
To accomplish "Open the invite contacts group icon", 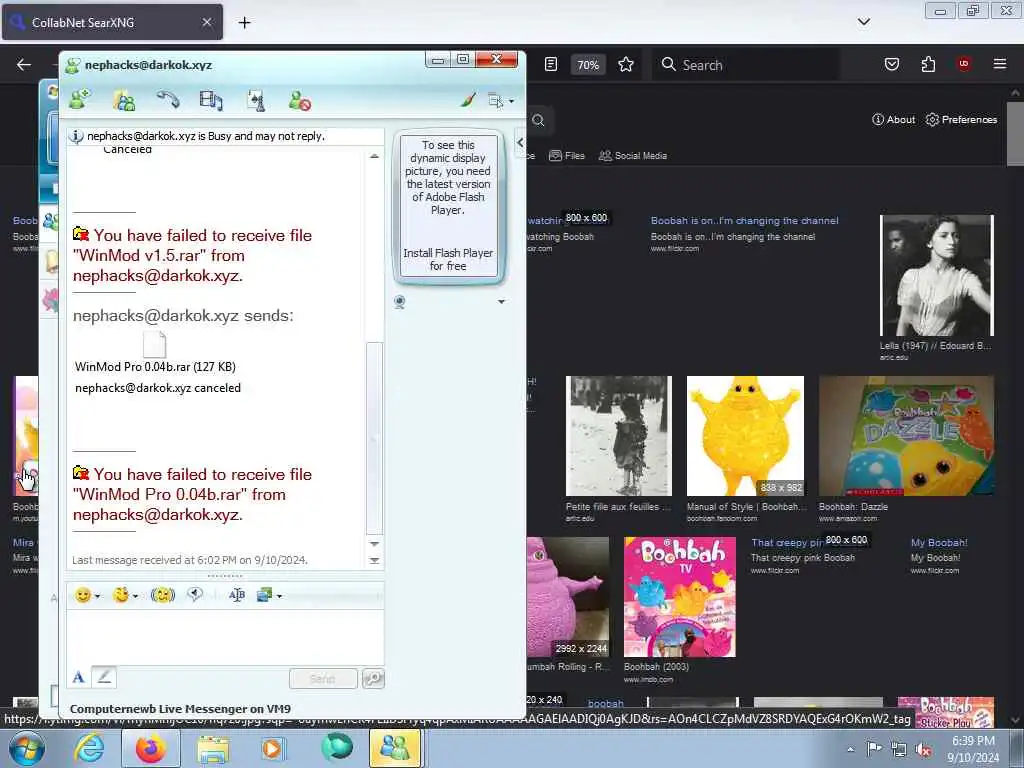I will coord(123,100).
